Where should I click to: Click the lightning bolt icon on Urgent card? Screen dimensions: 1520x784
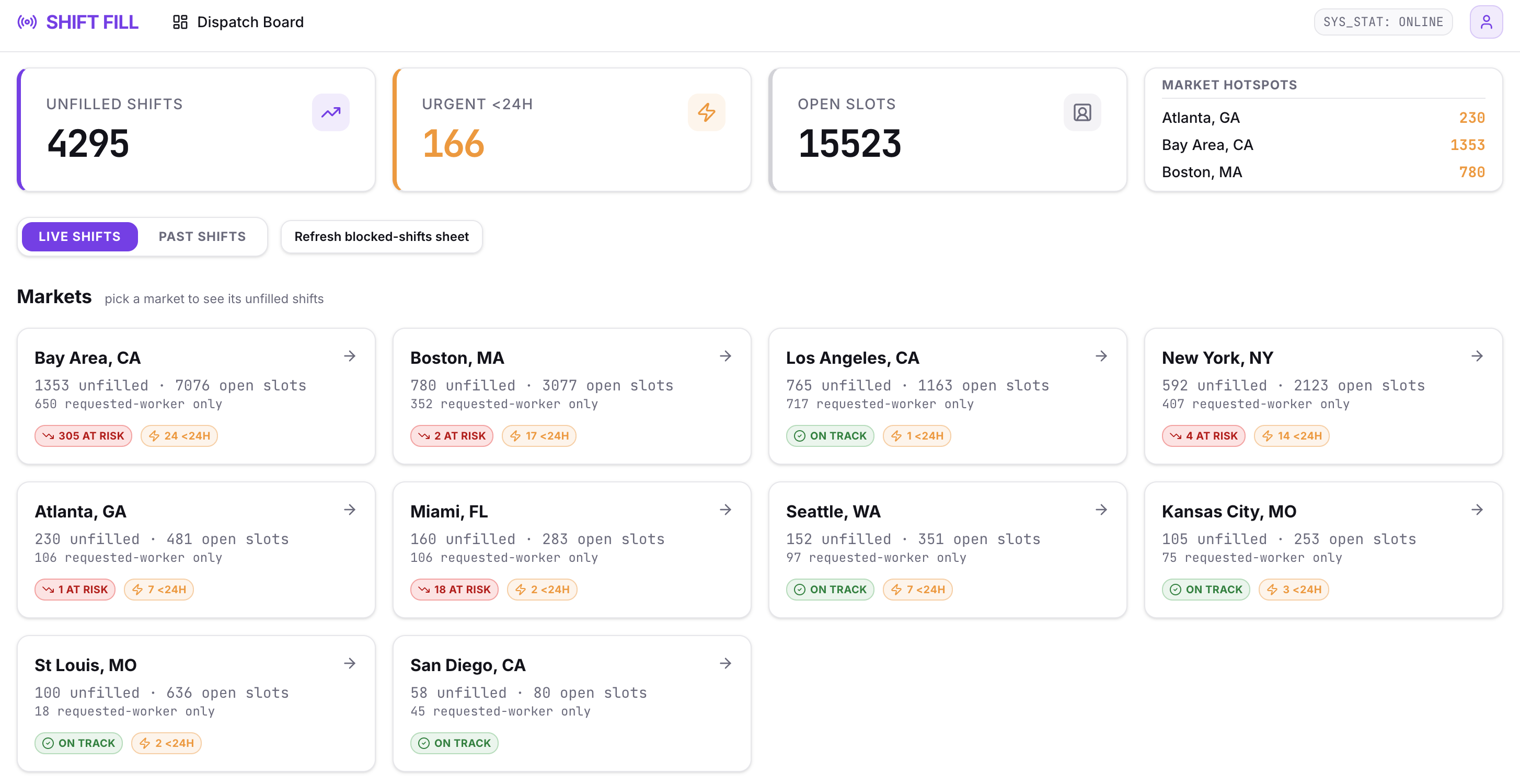tap(706, 112)
